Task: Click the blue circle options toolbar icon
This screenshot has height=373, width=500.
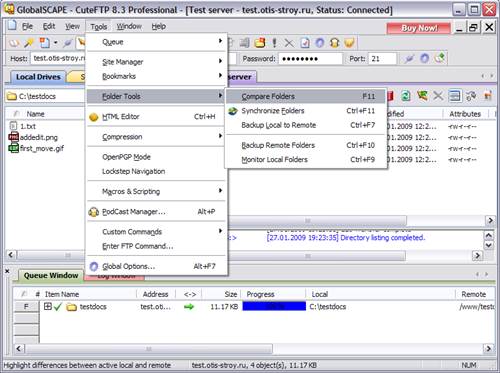Action: pyautogui.click(x=320, y=42)
